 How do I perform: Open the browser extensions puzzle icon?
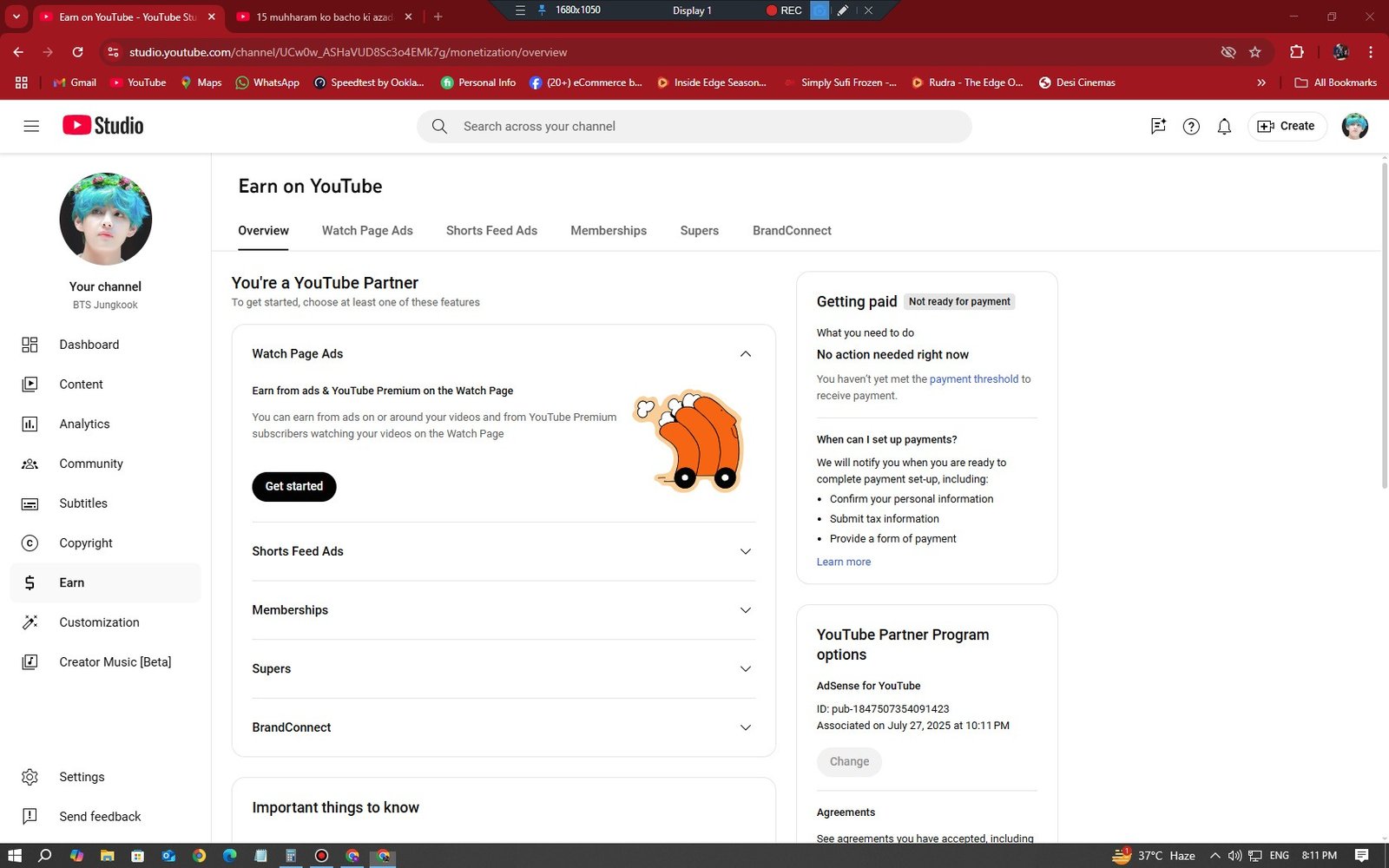click(x=1296, y=52)
